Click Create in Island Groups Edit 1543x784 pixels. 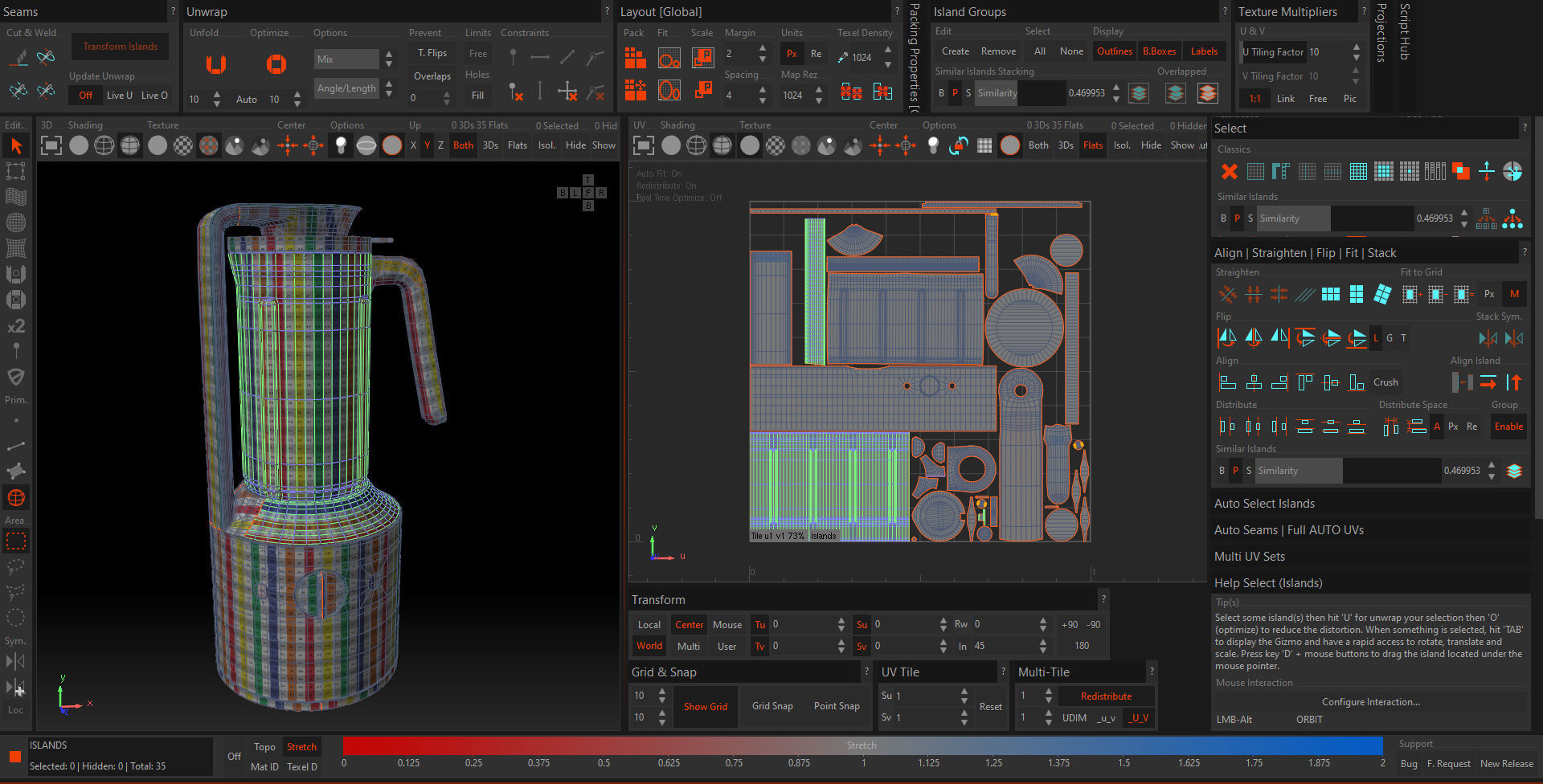pyautogui.click(x=956, y=51)
